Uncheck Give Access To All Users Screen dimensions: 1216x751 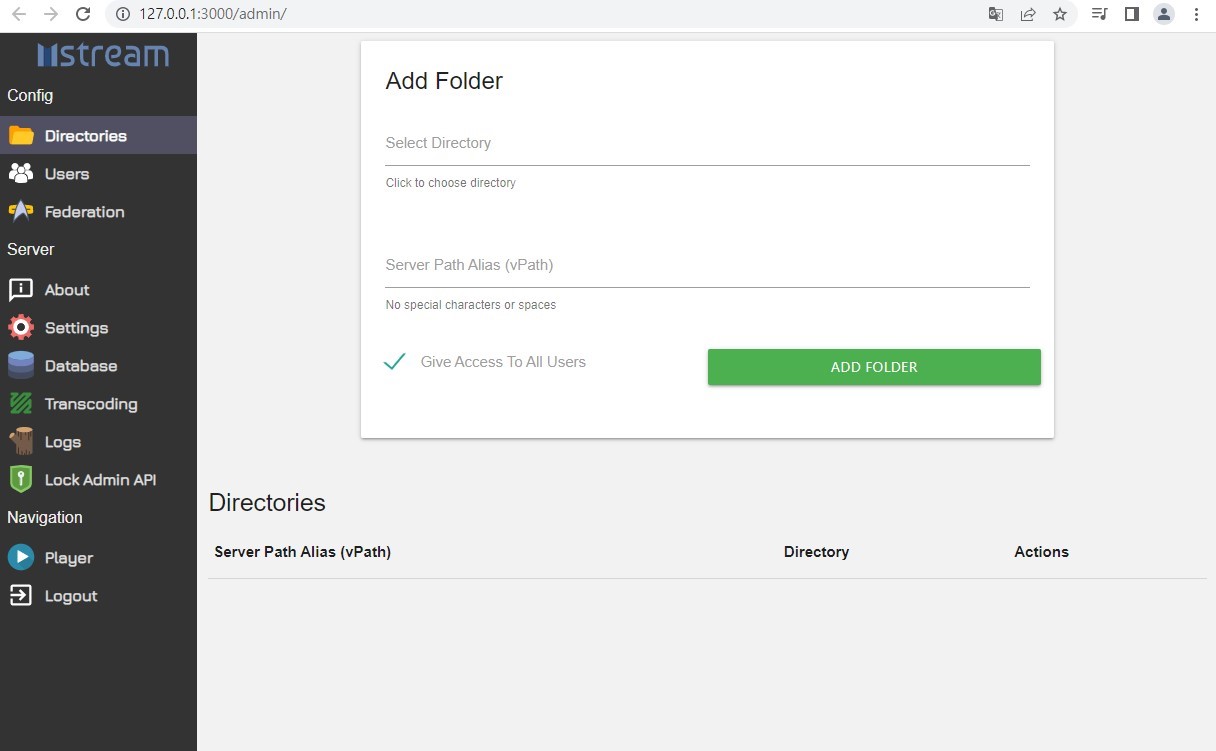(395, 362)
